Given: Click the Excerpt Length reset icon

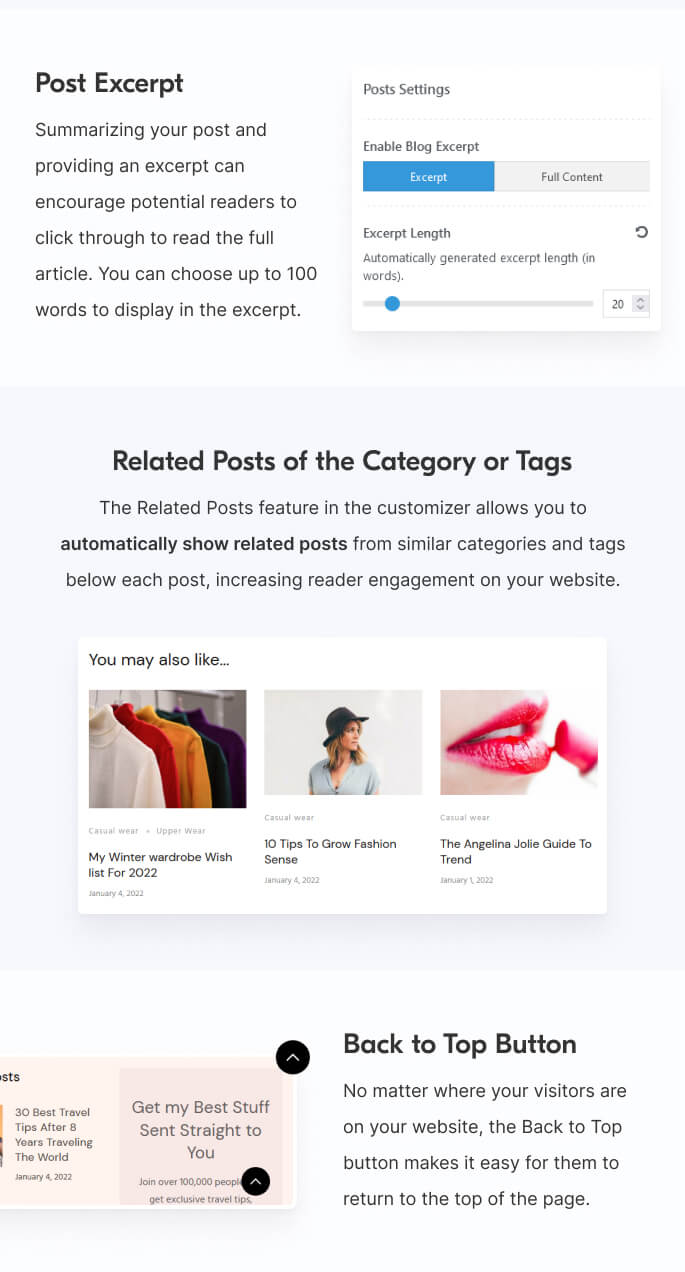Looking at the screenshot, I should click(x=642, y=232).
